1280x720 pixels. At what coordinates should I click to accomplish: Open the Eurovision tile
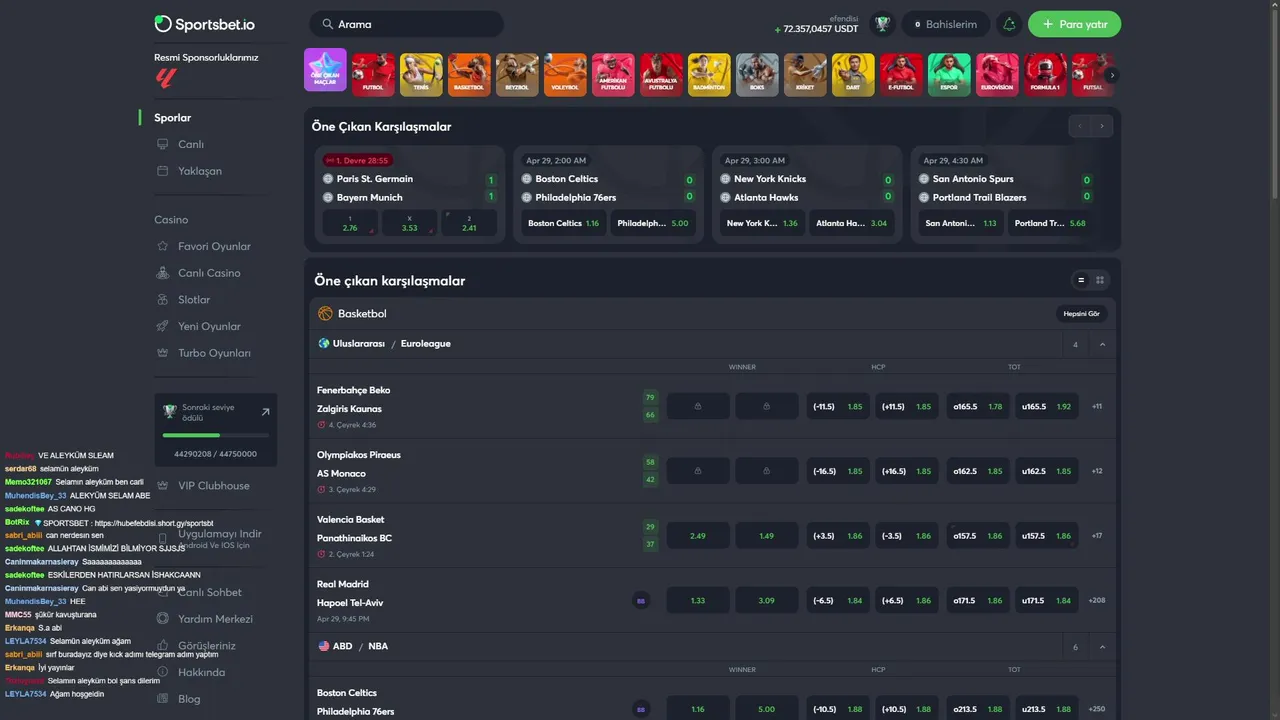997,74
